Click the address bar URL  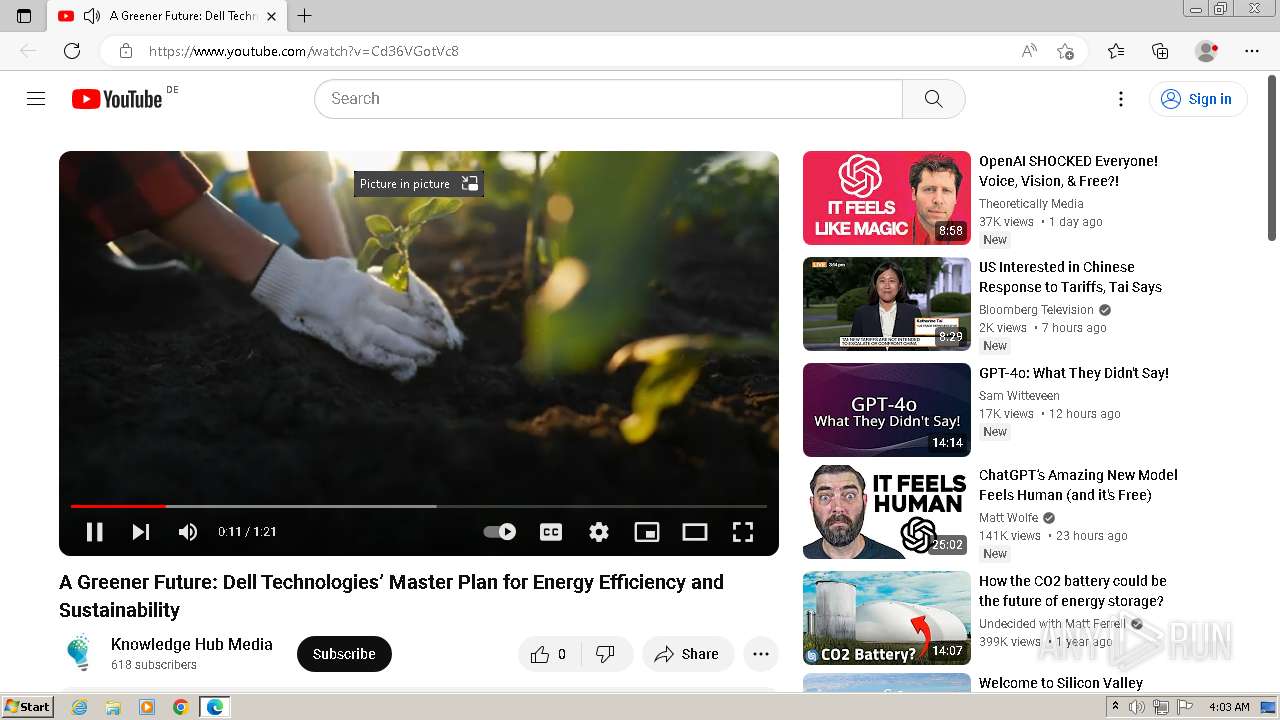pos(304,51)
